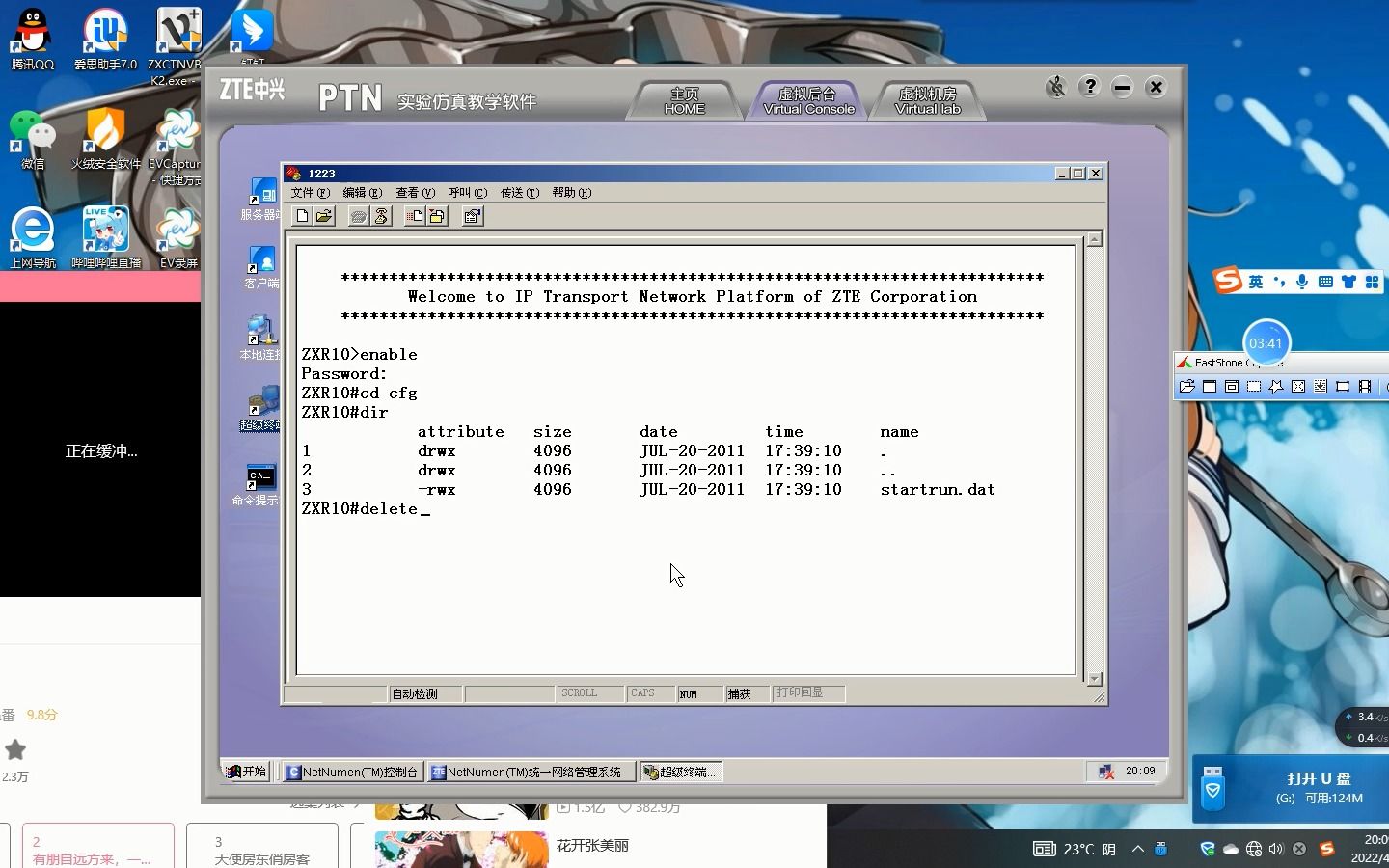Switch to the 虚拟机房 Virtual lab tab

tap(928, 101)
